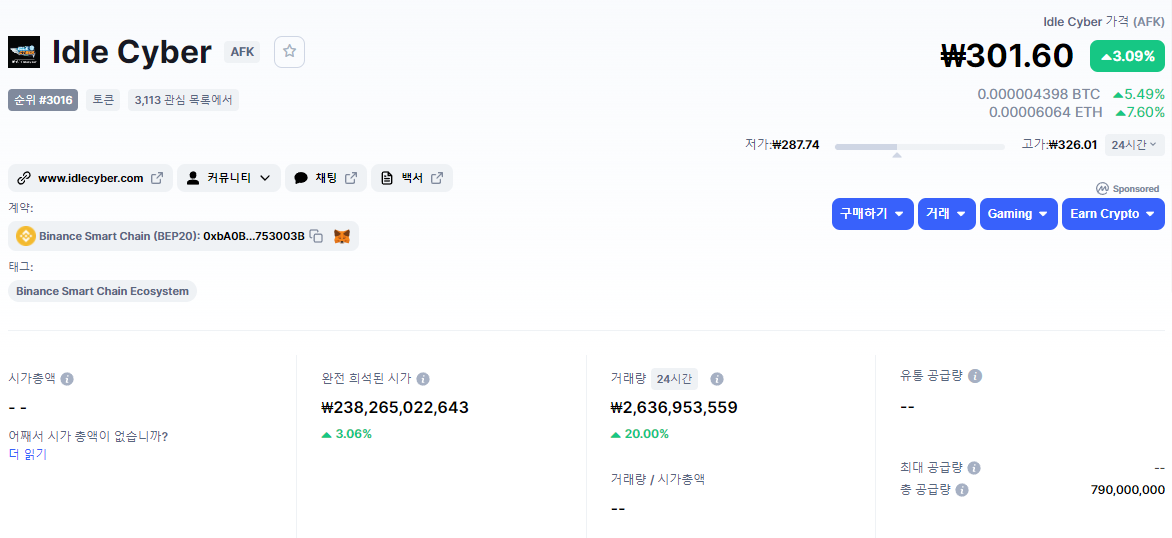Image resolution: width=1172 pixels, height=538 pixels.
Task: Click external-link icon next to 백서
Action: coord(437,178)
